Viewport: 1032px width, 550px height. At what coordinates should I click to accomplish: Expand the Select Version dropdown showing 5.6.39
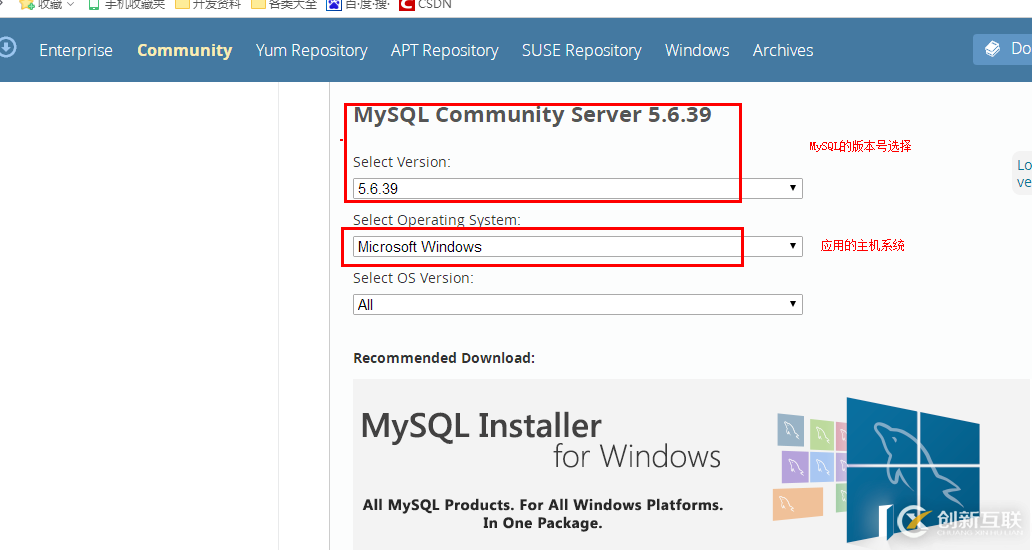pos(577,189)
